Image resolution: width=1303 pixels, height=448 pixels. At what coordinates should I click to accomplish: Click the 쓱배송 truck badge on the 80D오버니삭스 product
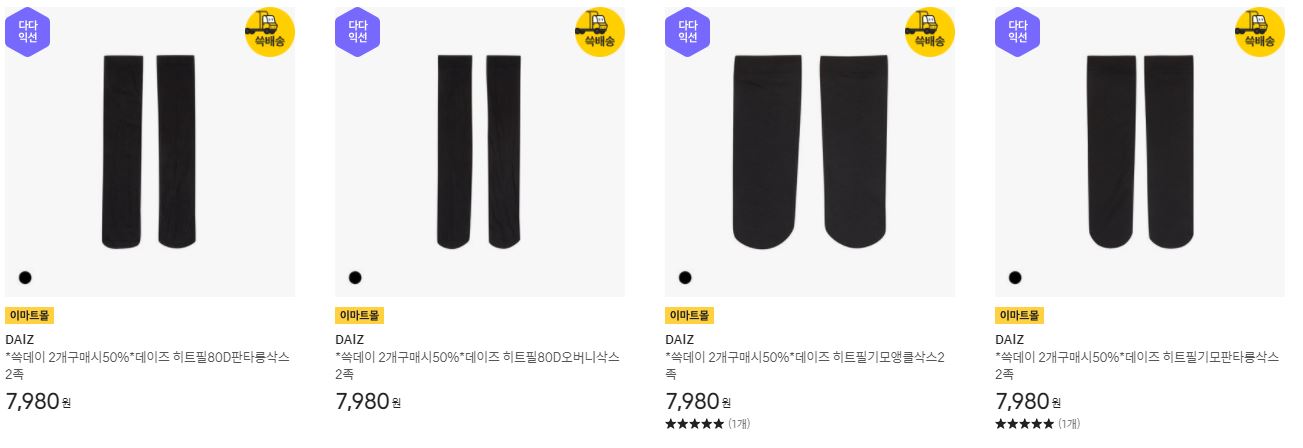coord(600,32)
